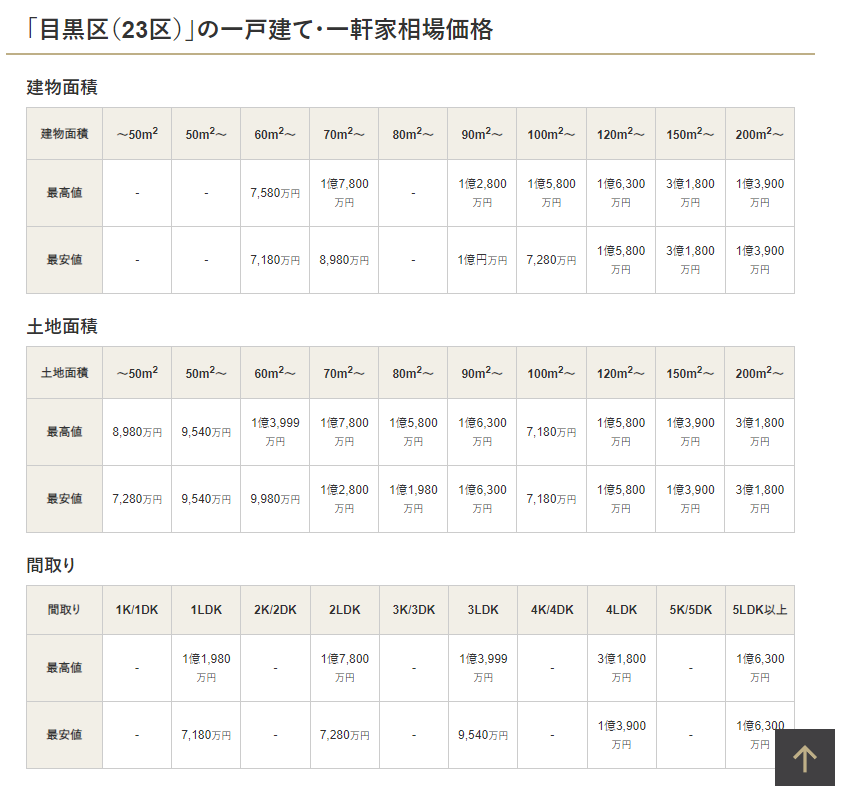The height and width of the screenshot is (786, 852).
Task: Click 1億3,900万円 in building area 最高値 200m² column
Action: coord(760,193)
